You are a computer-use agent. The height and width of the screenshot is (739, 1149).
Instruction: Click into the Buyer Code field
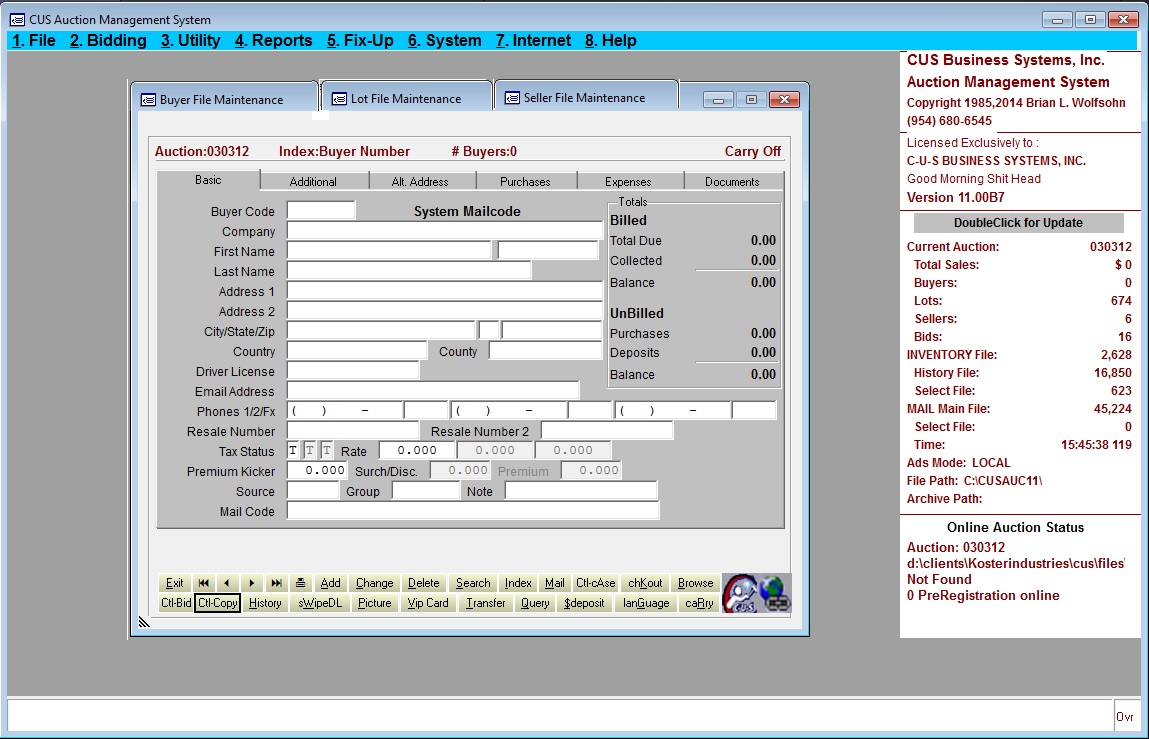coord(321,211)
